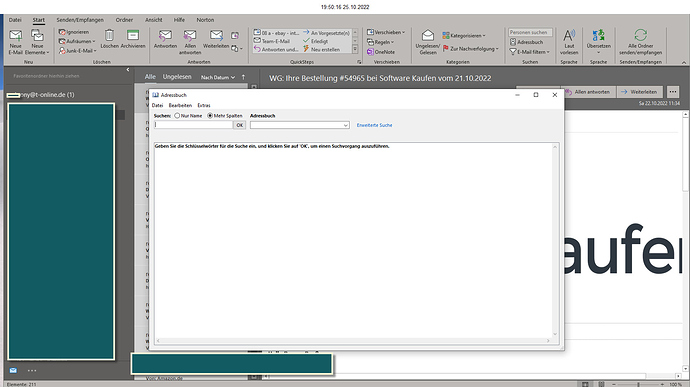Click the Weiterleiten forward icon
Image resolution: width=690 pixels, height=387 pixels.
(x=216, y=35)
